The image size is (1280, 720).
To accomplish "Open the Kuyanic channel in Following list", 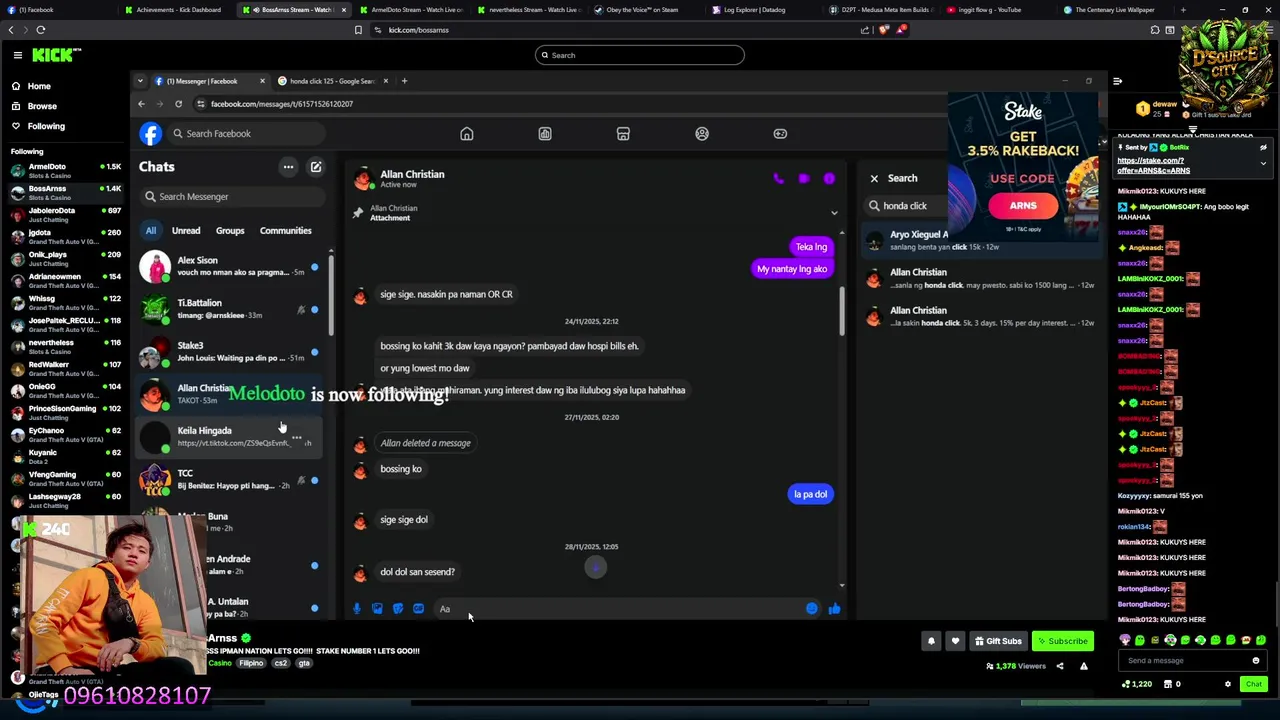I will coord(65,456).
